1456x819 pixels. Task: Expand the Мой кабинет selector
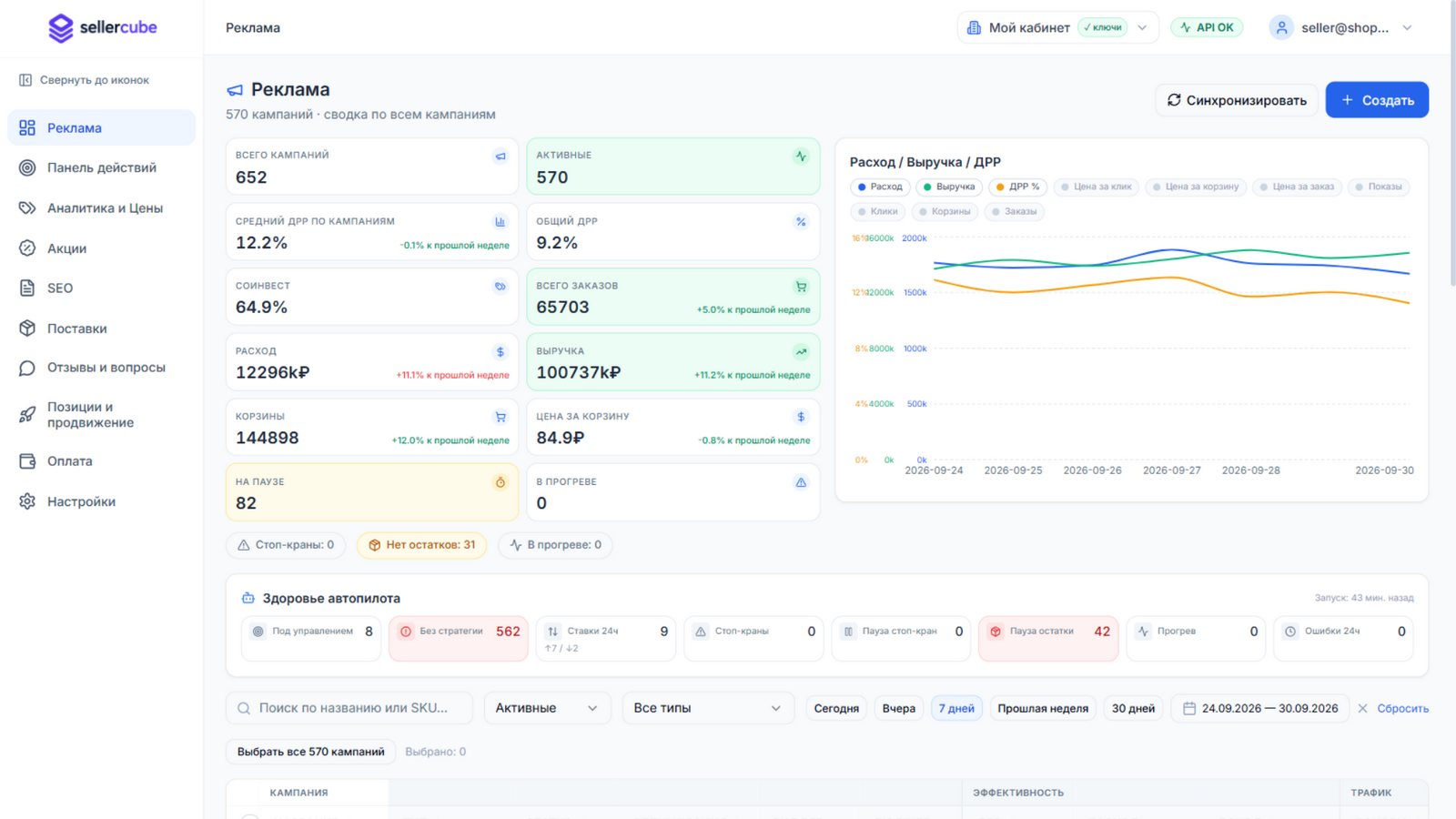[x=1057, y=27]
